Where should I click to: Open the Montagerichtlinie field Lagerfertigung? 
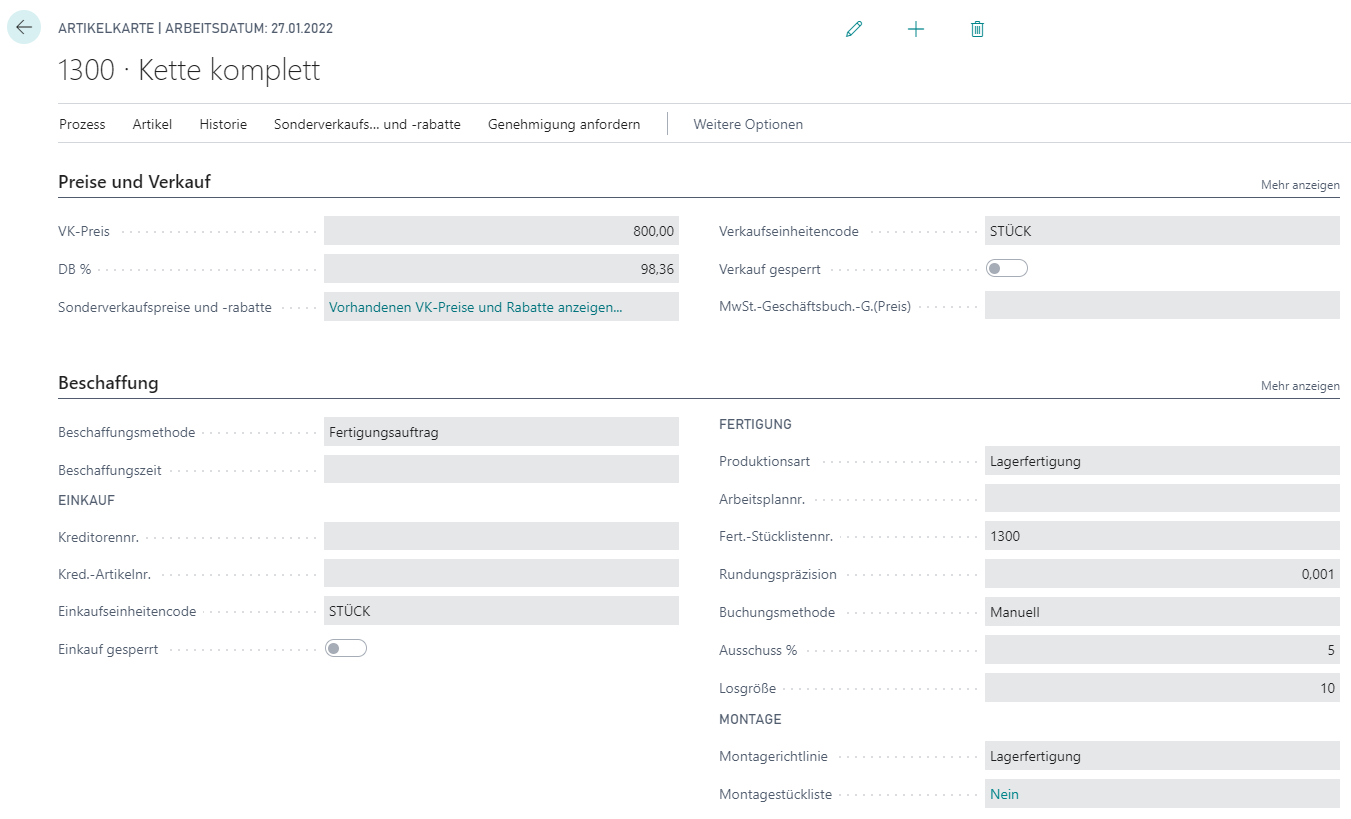[1162, 756]
